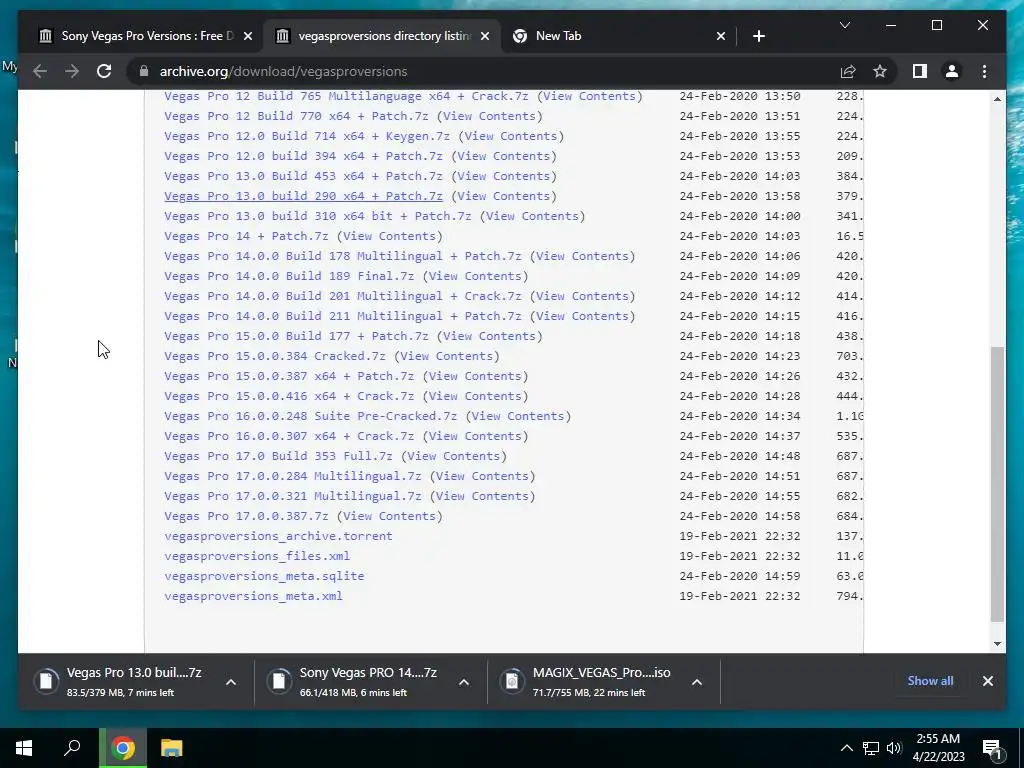Open vegasproversions_archive.torrent link
Viewport: 1024px width, 768px height.
pos(278,536)
